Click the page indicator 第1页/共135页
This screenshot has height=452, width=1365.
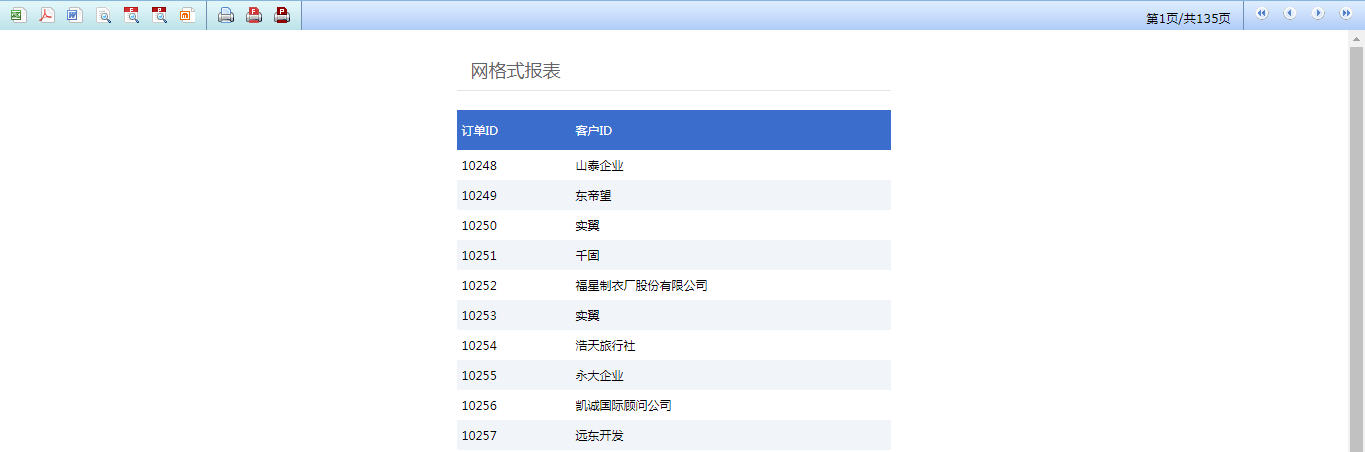pos(1188,18)
